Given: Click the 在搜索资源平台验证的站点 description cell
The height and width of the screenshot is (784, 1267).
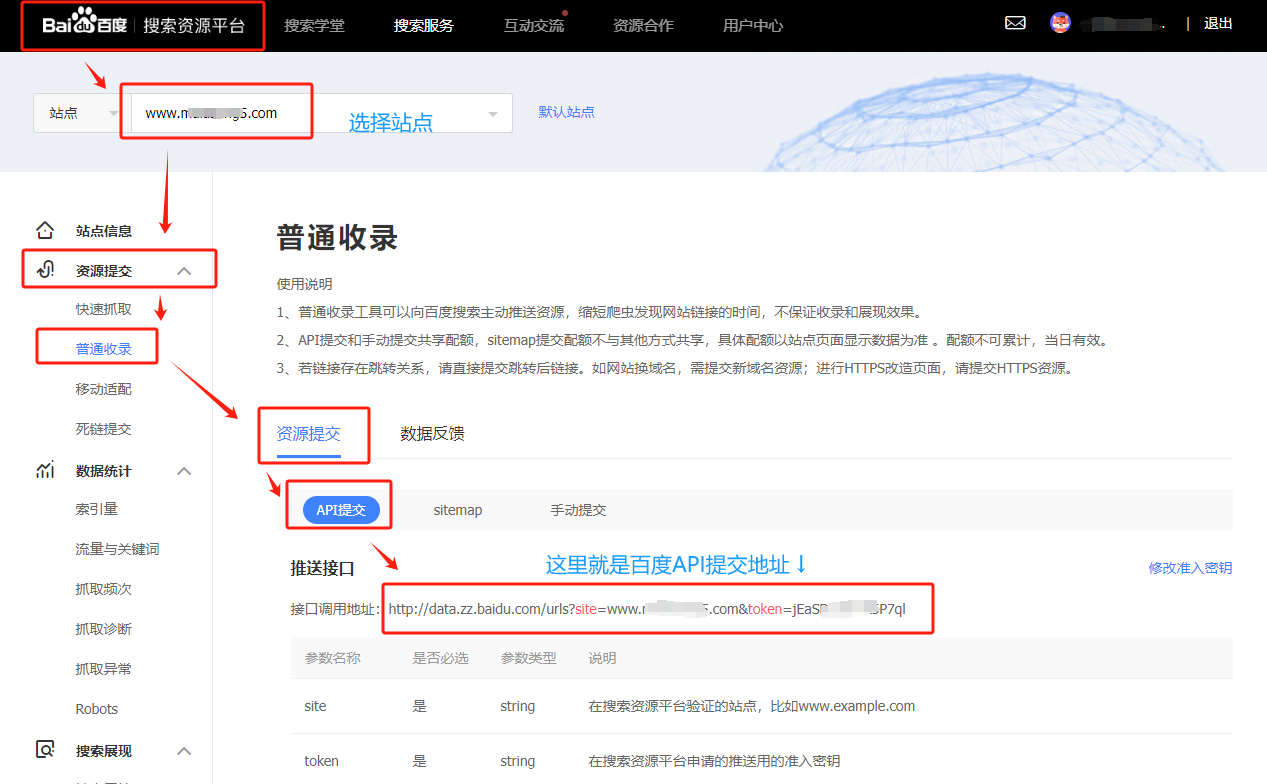Looking at the screenshot, I should [752, 706].
